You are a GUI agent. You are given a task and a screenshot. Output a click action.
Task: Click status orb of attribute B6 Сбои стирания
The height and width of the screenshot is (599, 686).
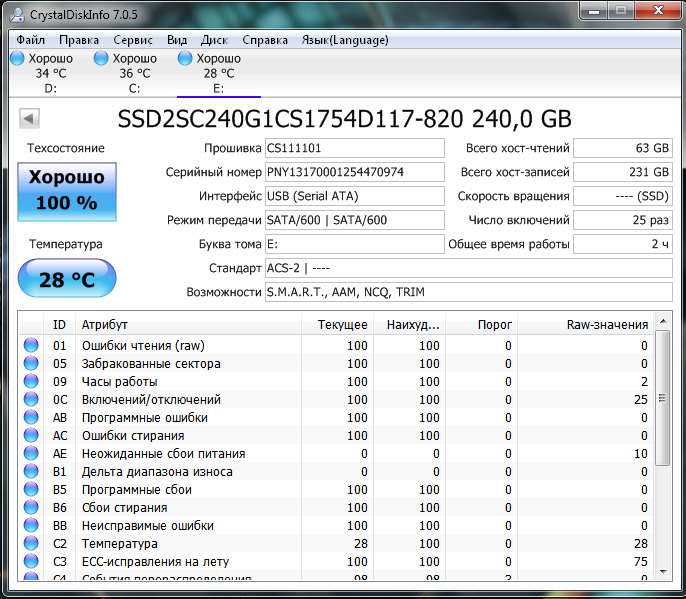tap(31, 507)
